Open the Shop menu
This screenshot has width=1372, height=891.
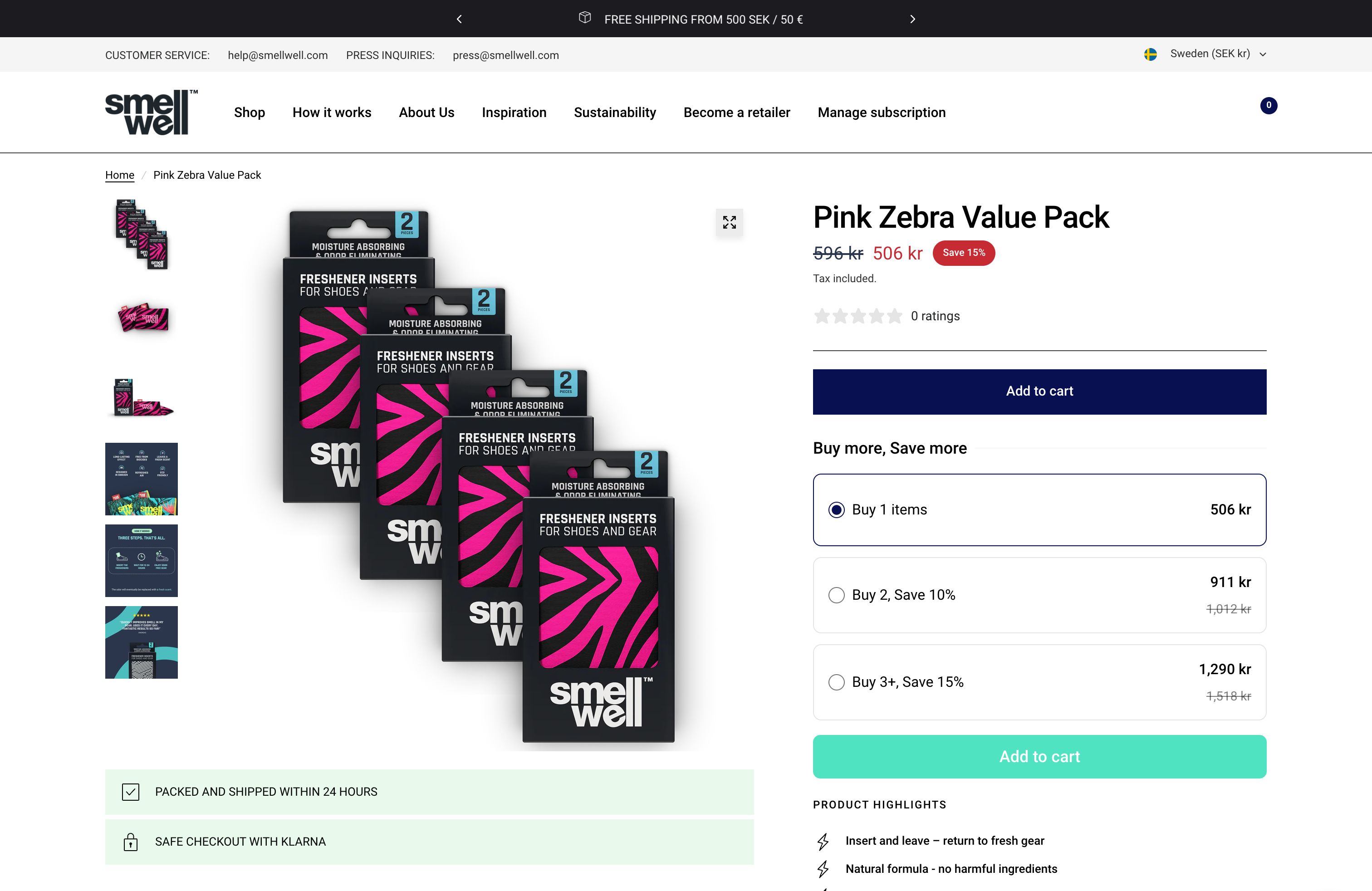click(x=249, y=113)
